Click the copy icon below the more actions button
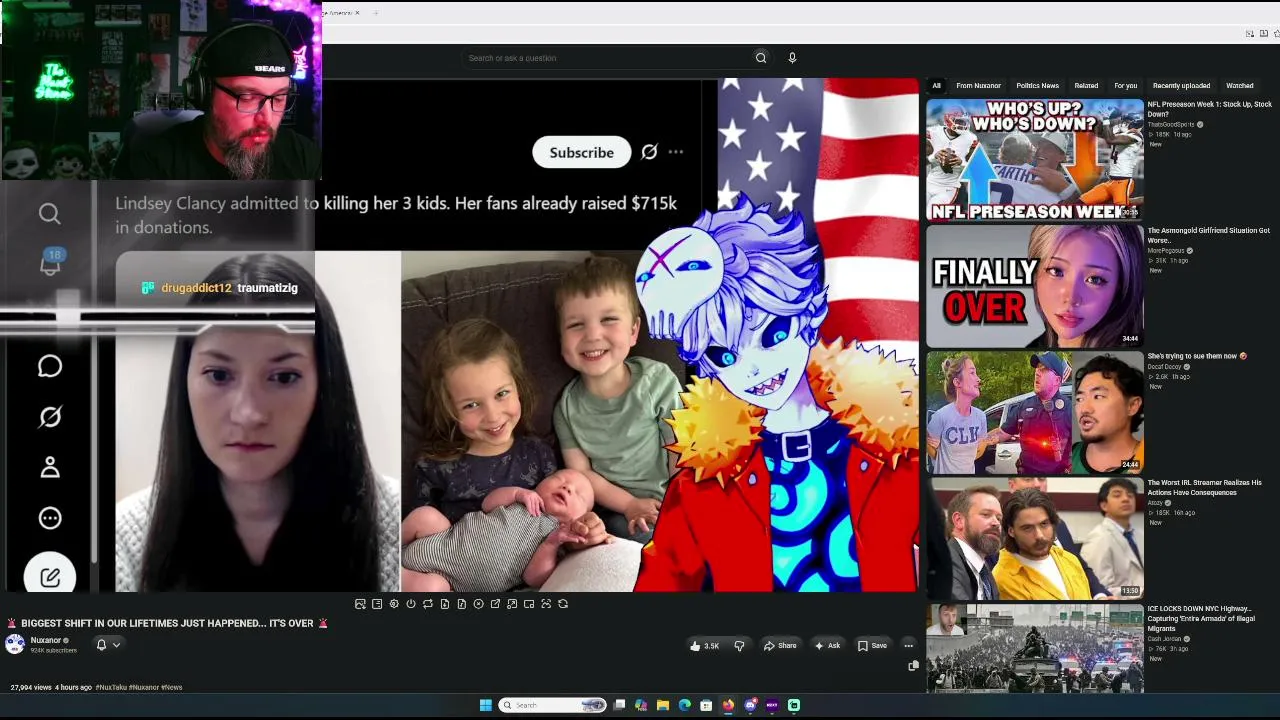This screenshot has width=1280, height=720. pos(913,665)
